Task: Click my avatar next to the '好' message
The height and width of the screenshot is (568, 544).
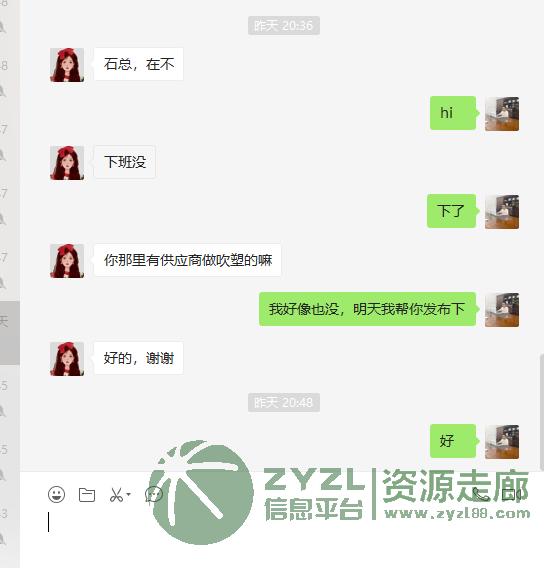Action: (x=502, y=442)
